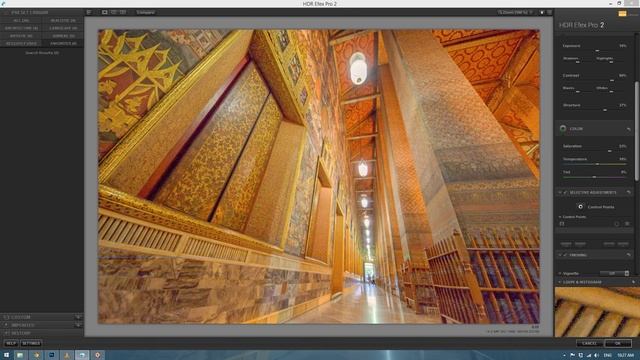The height and width of the screenshot is (360, 640).
Task: Toggle the control points show checkbox
Action: 562,224
